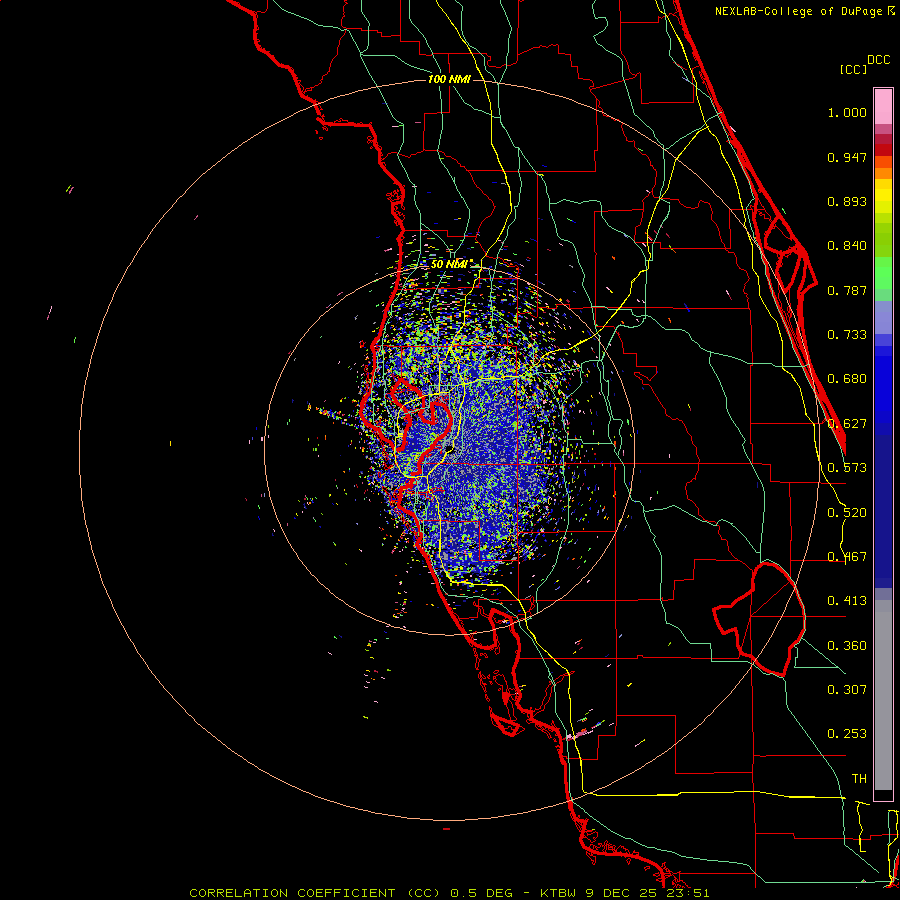
Task: Pick the dark red color bar segment
Action: tap(883, 150)
